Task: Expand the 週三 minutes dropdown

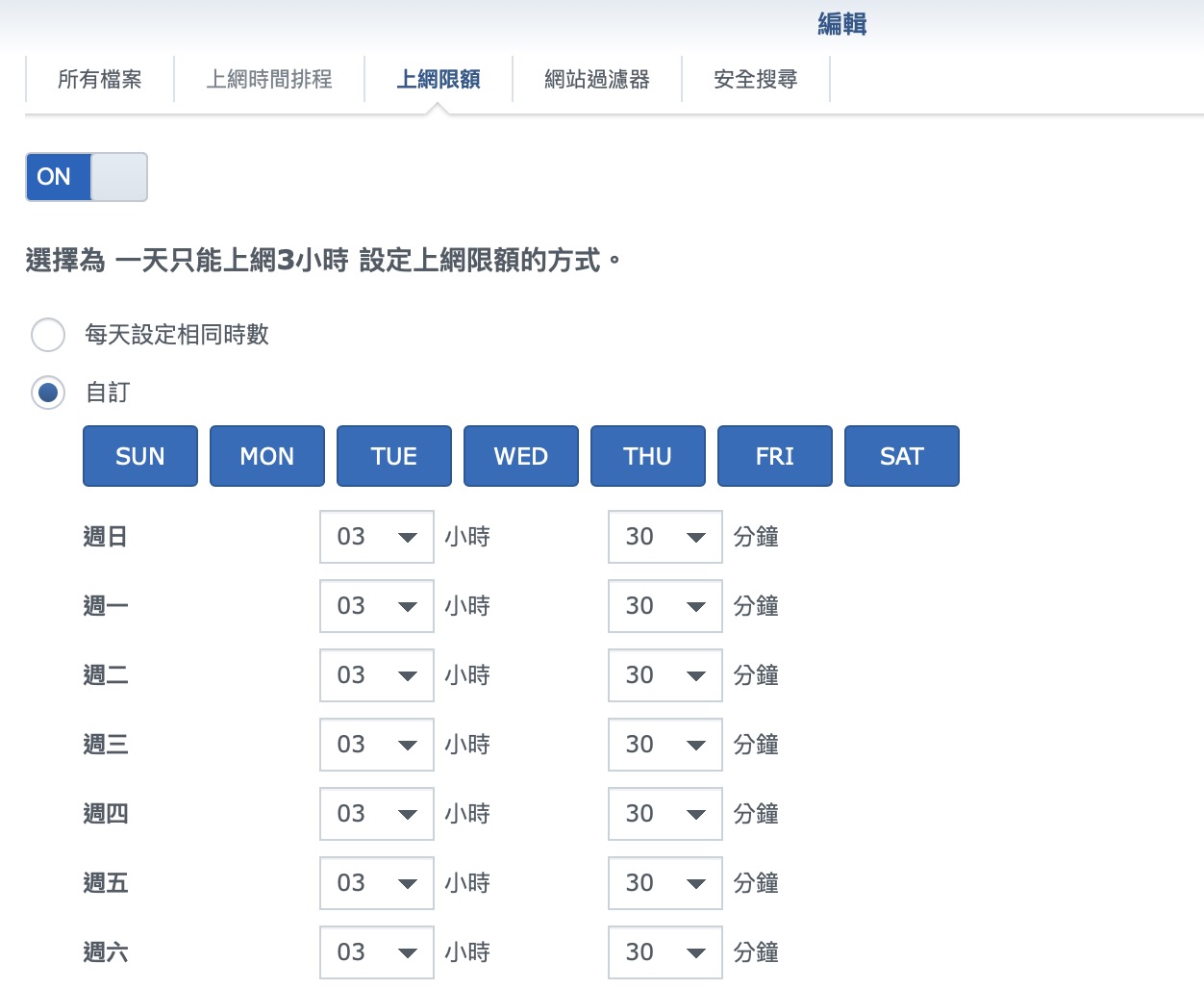Action: (x=665, y=745)
